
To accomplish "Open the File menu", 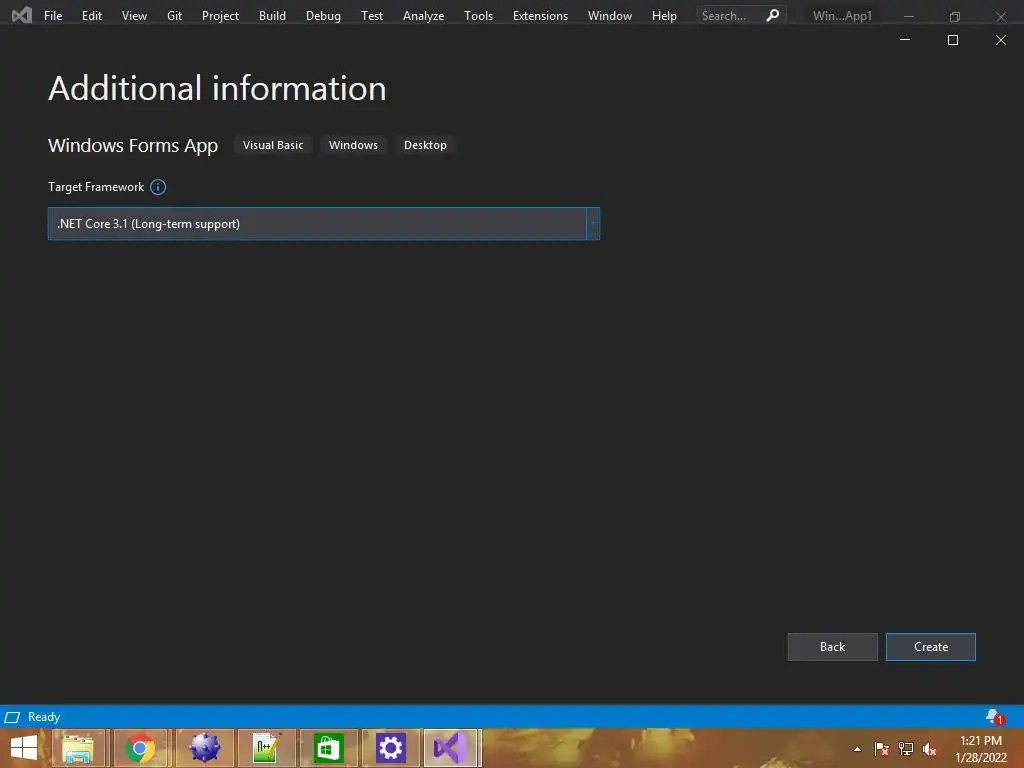I will (x=53, y=16).
